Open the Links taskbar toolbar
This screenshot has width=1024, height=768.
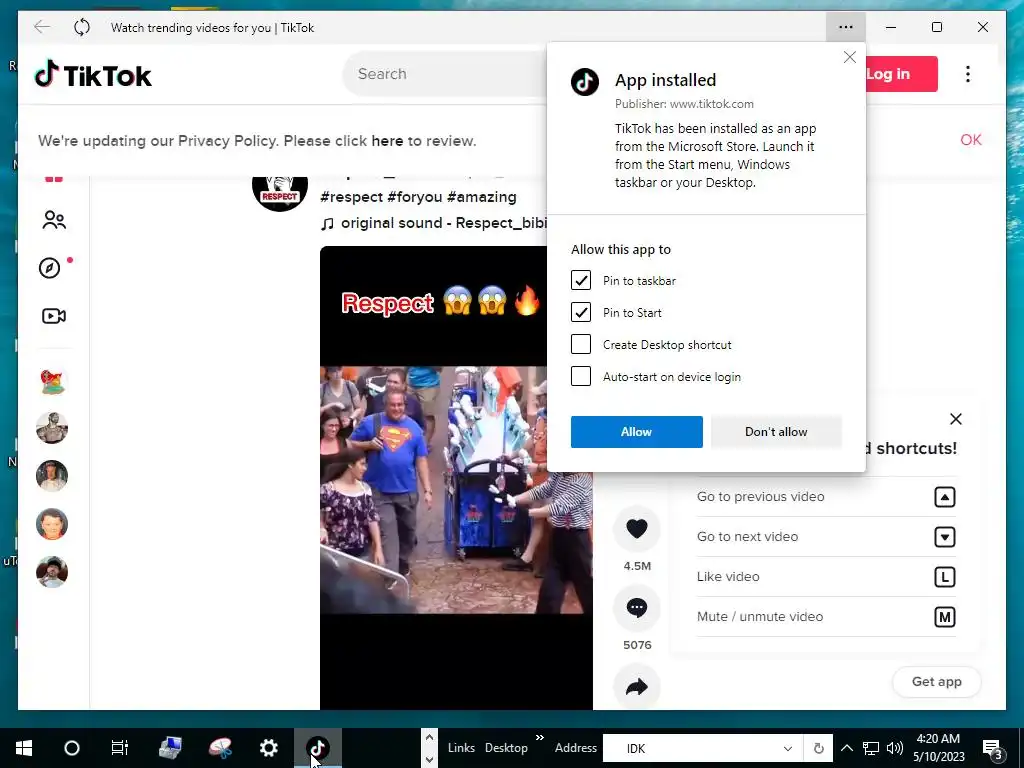(x=461, y=748)
